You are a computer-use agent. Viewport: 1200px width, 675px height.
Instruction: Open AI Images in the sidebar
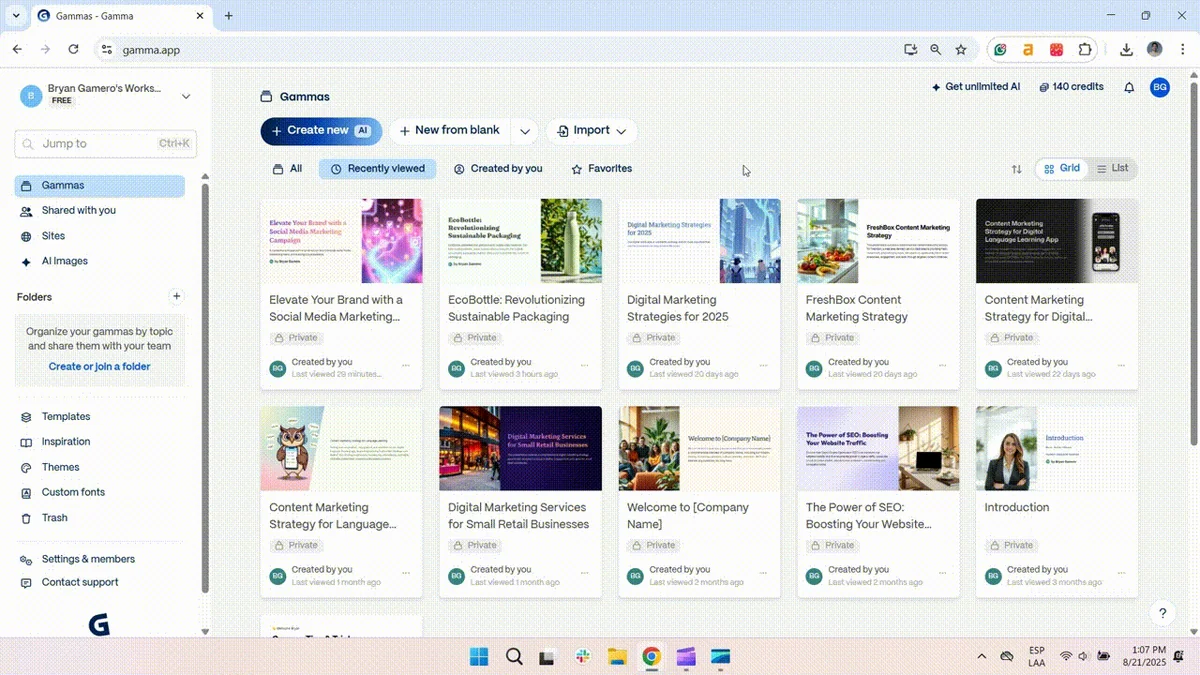[x=64, y=261]
